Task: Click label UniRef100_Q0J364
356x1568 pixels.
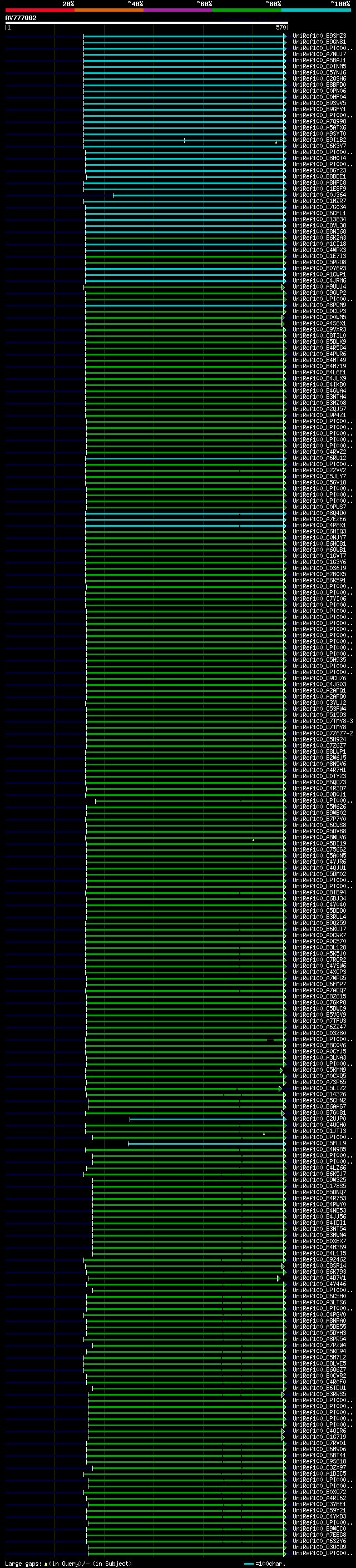Action: (x=319, y=195)
